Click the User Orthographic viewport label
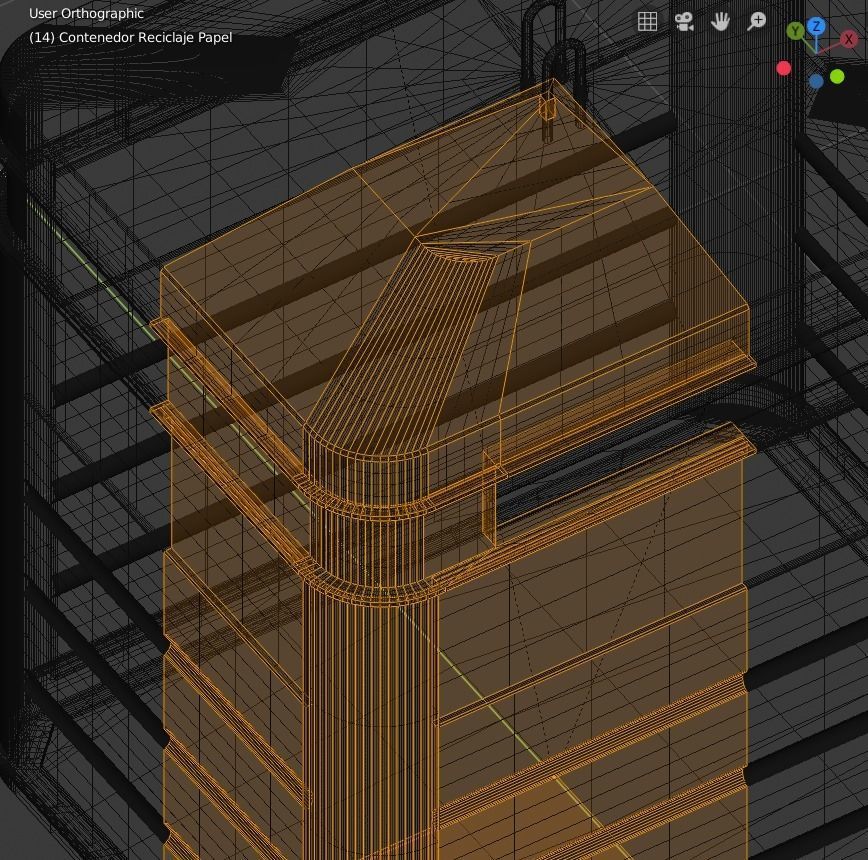Screen dimensions: 868x860 click(85, 13)
